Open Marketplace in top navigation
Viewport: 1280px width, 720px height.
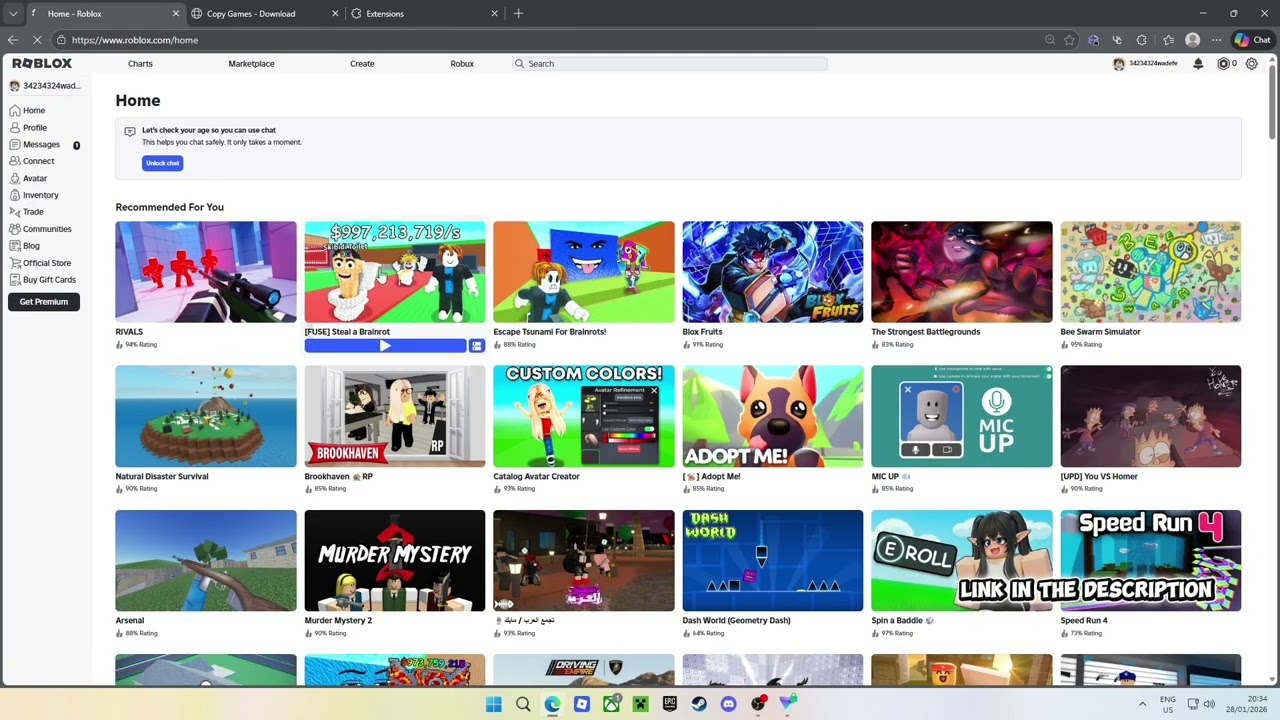[251, 64]
